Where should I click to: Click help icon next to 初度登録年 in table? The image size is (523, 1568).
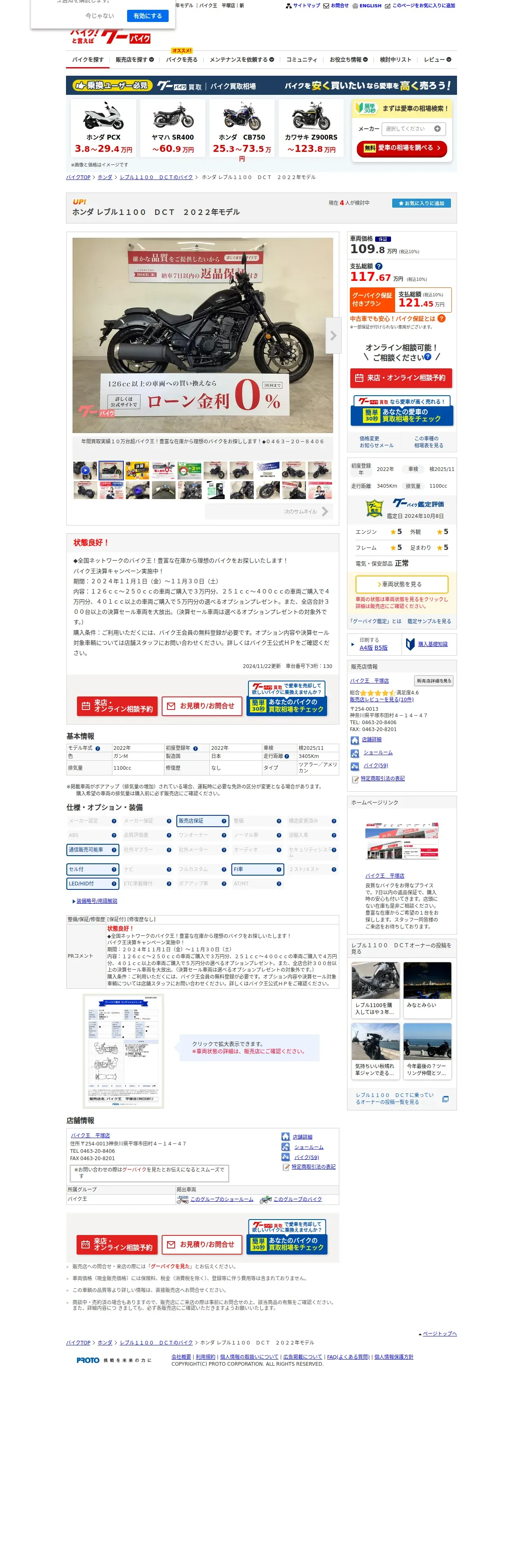pos(196,748)
